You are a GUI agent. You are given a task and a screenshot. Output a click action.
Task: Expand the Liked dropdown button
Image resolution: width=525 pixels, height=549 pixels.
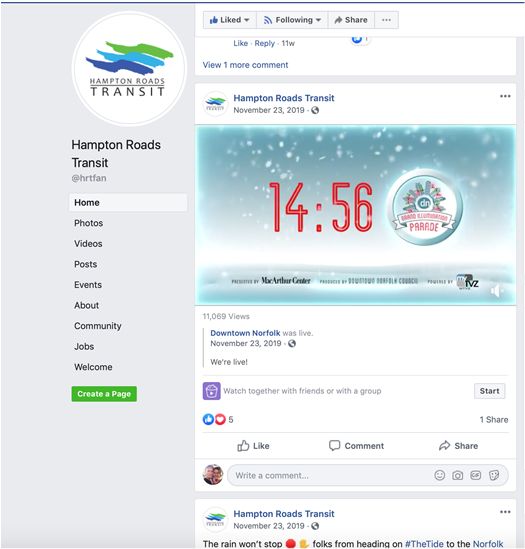230,20
